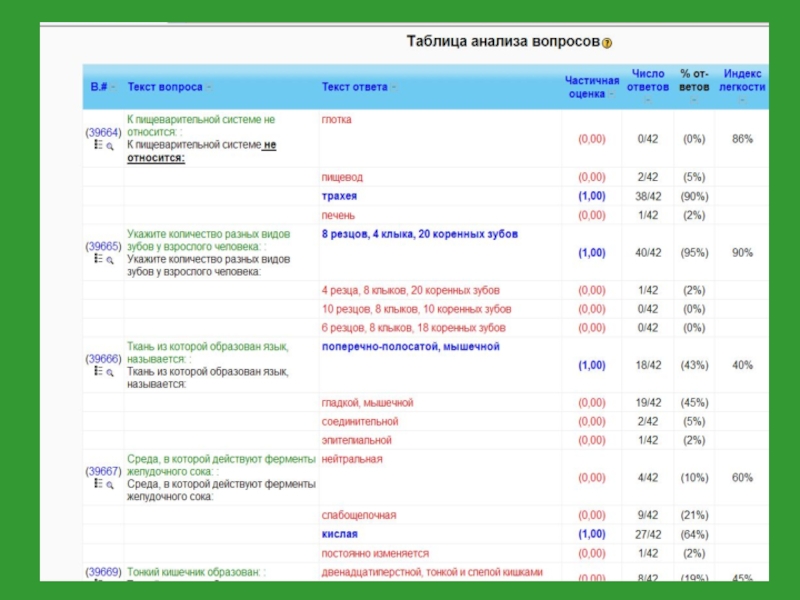This screenshot has height=600, width=800.
Task: Select answer гладкой, мышечной
Action: click(367, 403)
